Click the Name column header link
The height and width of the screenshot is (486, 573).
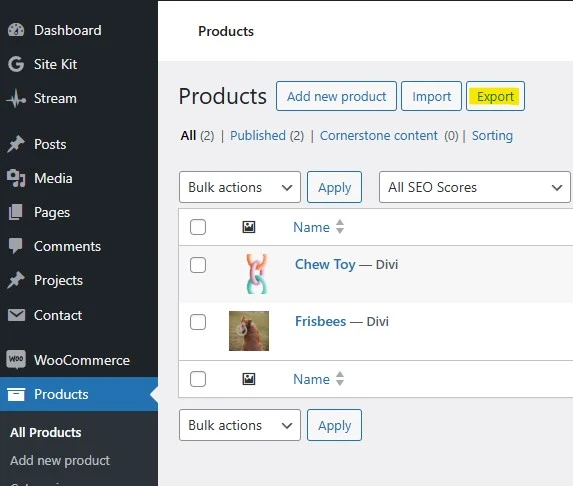[311, 227]
